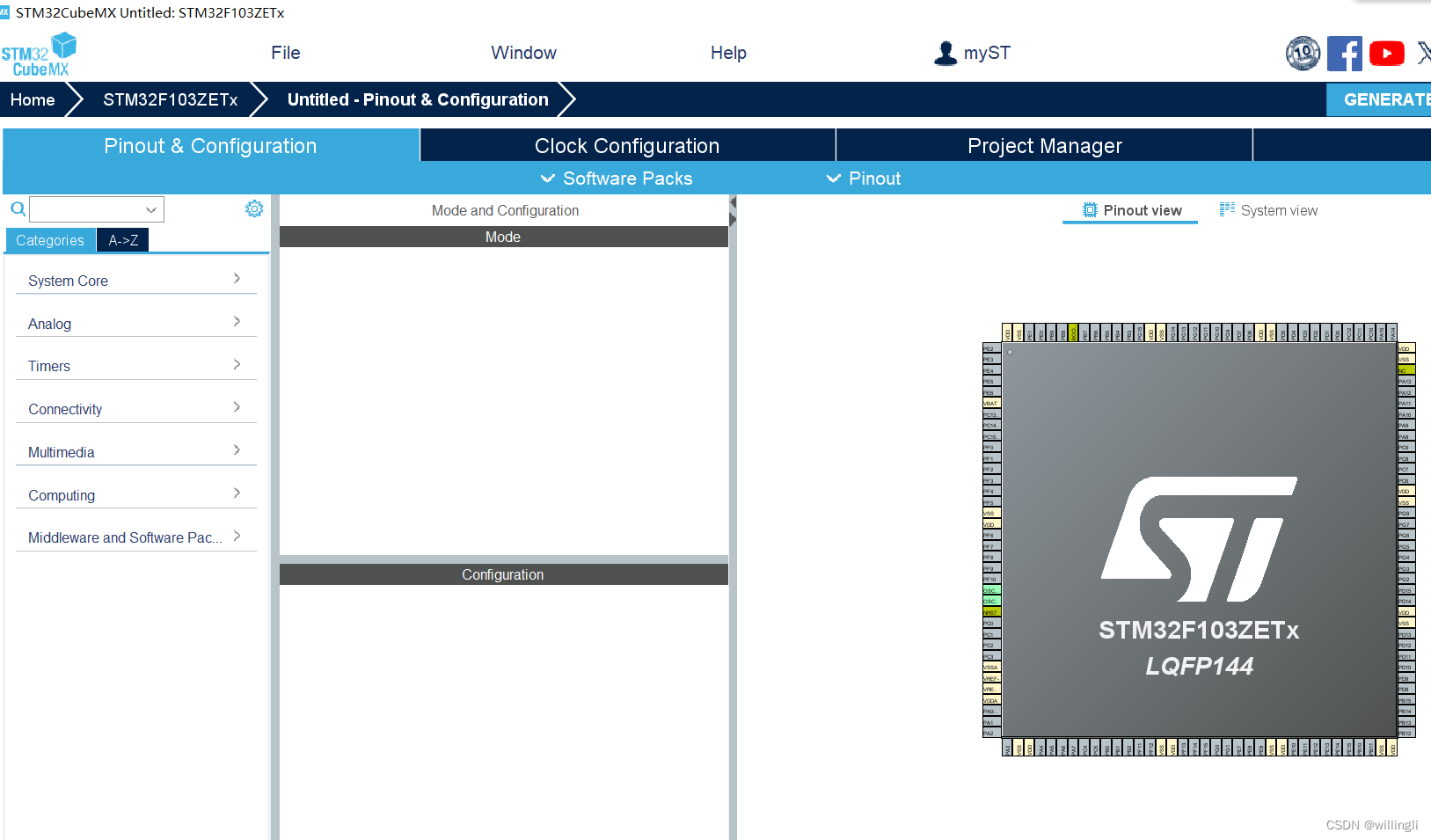Open the File menu
Viewport: 1431px width, 840px height.
pos(285,53)
